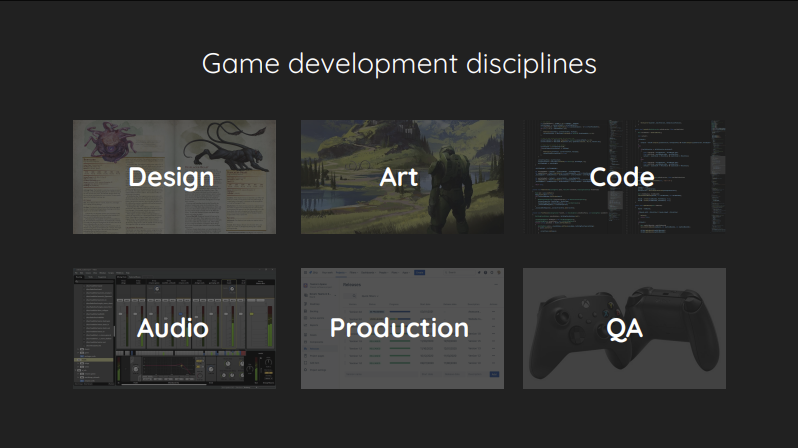The width and height of the screenshot is (798, 448).
Task: Click the Production discipline card
Action: click(402, 328)
